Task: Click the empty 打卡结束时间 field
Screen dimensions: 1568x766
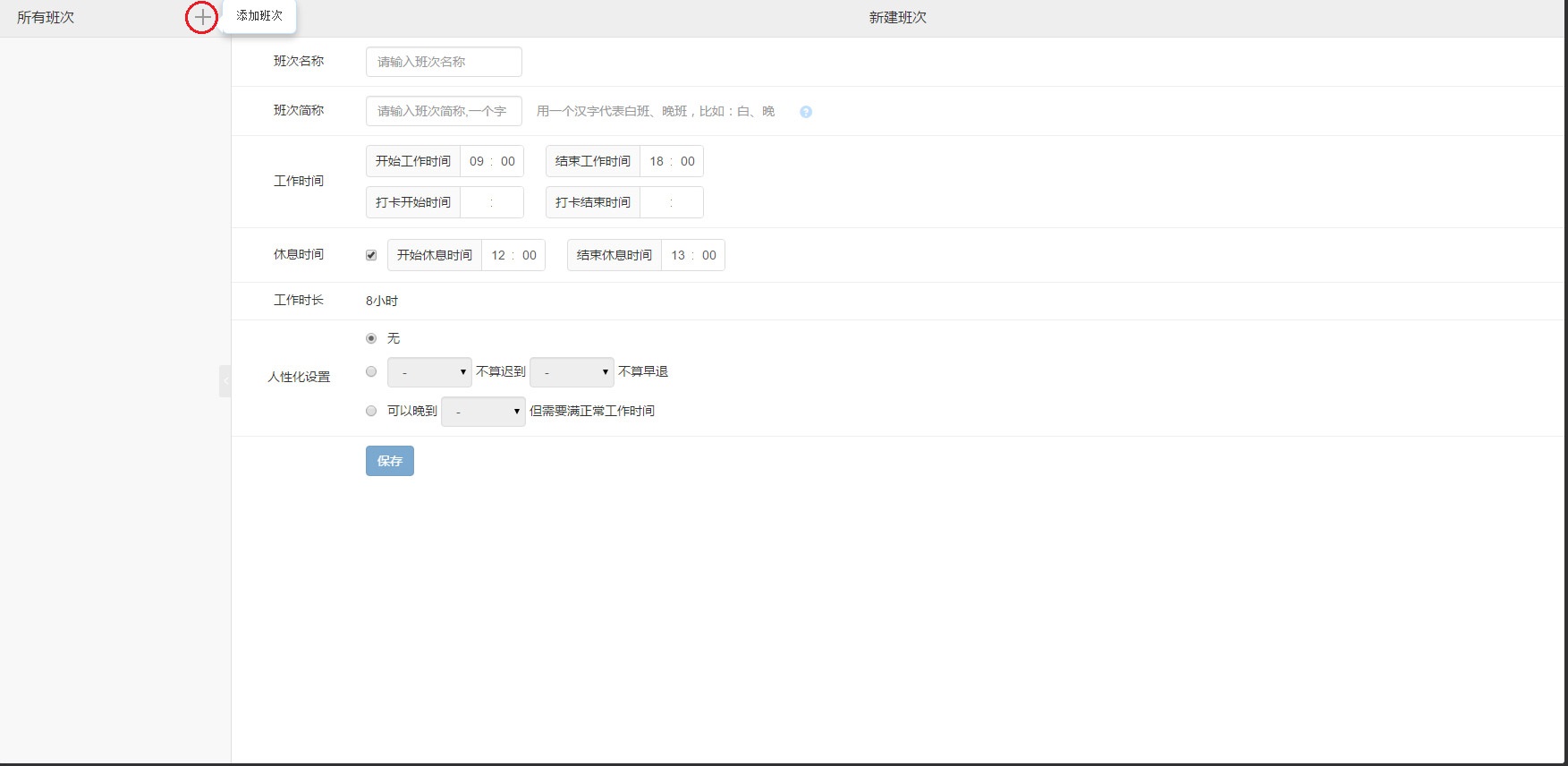Action: pyautogui.click(x=672, y=202)
